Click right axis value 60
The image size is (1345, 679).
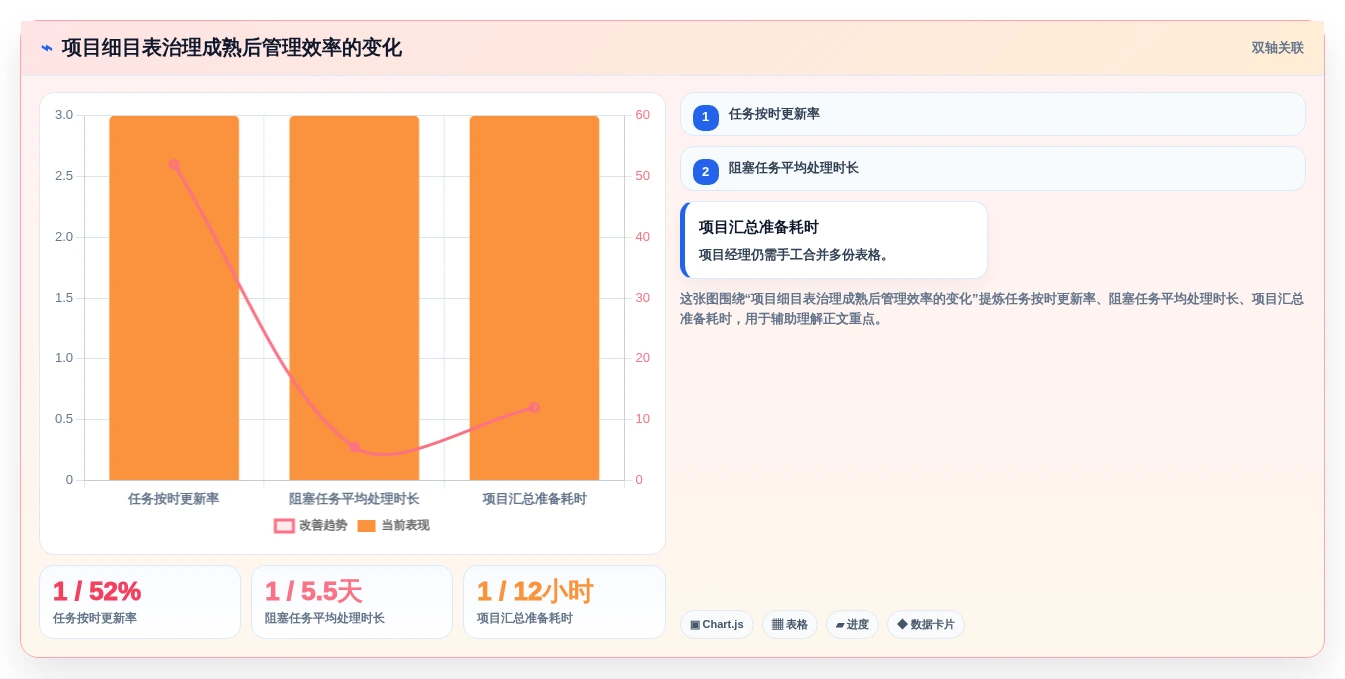click(642, 115)
